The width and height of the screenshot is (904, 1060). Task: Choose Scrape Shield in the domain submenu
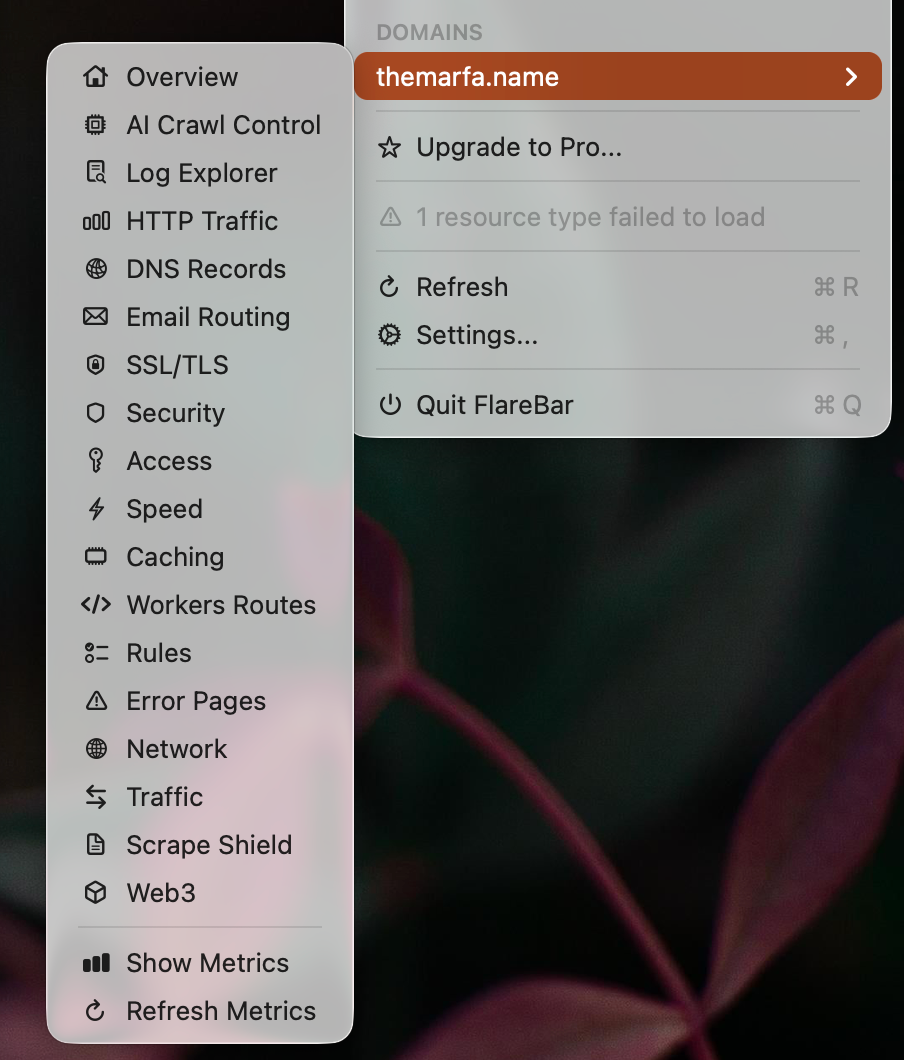pos(209,845)
